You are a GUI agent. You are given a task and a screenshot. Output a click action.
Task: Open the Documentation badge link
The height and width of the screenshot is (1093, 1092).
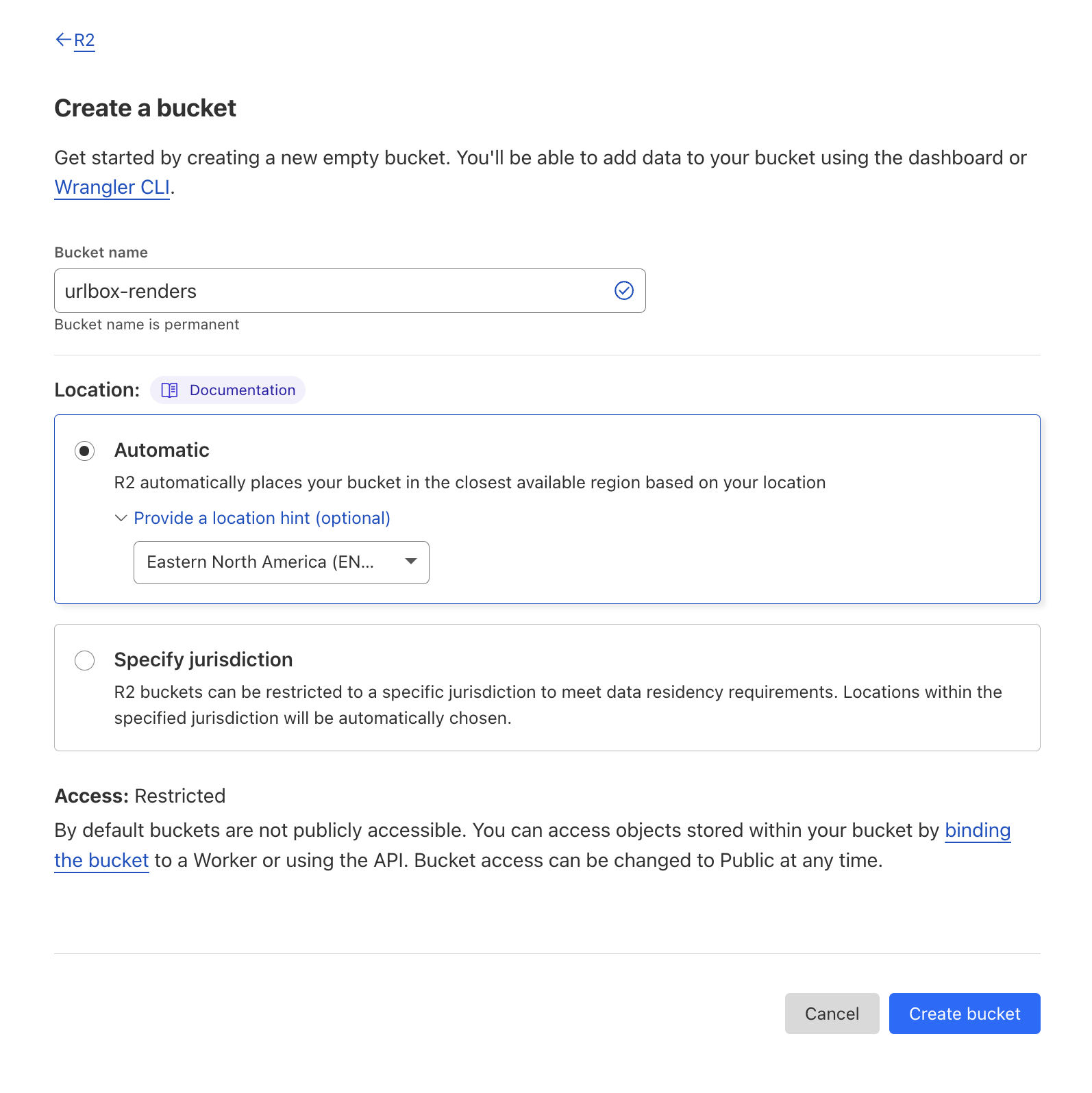pos(242,390)
